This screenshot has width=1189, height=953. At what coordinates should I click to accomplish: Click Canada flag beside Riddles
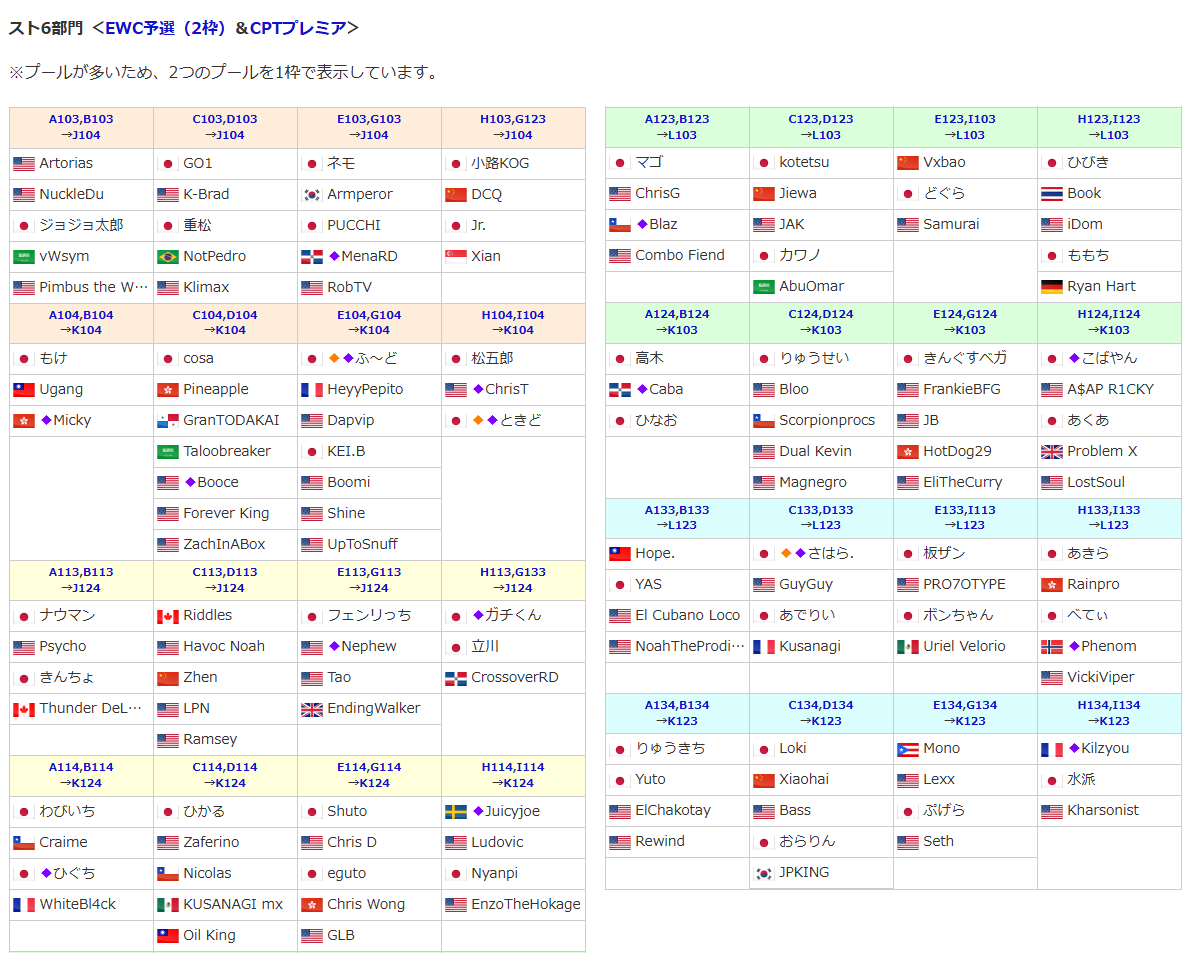168,616
